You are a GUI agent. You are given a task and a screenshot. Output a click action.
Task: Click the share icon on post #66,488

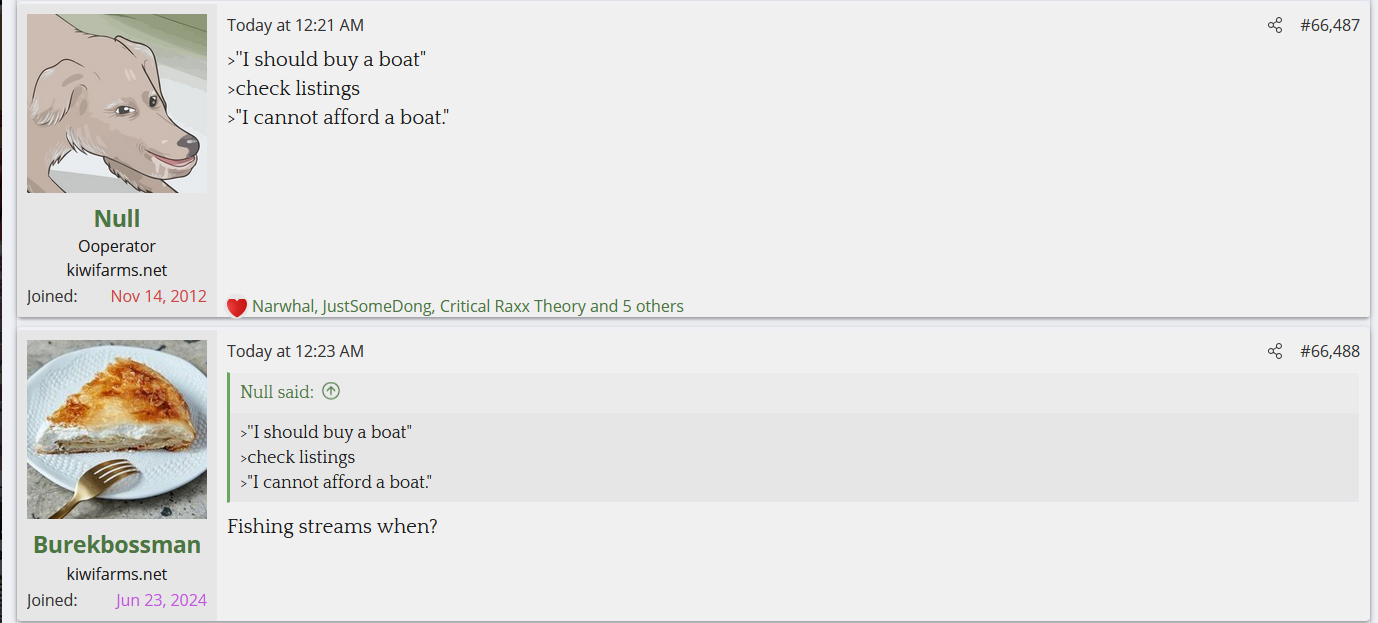tap(1274, 351)
